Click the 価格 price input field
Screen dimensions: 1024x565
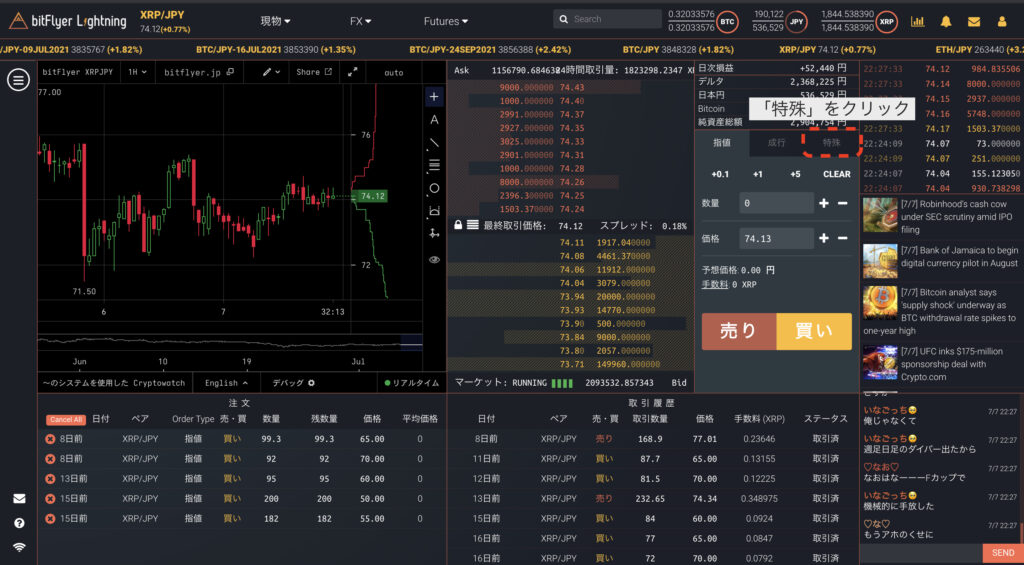coord(776,238)
